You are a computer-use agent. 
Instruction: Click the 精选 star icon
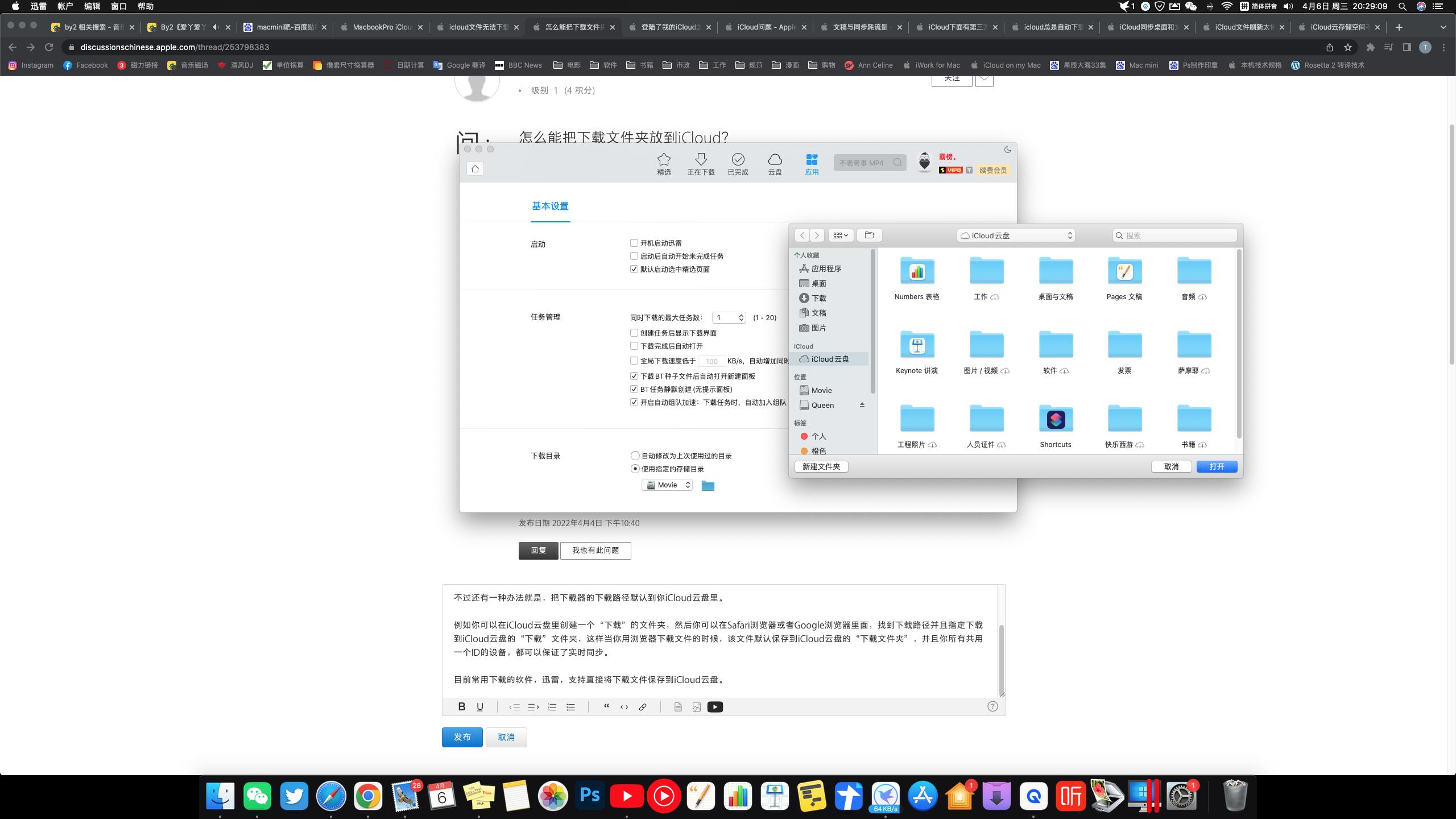pyautogui.click(x=664, y=163)
